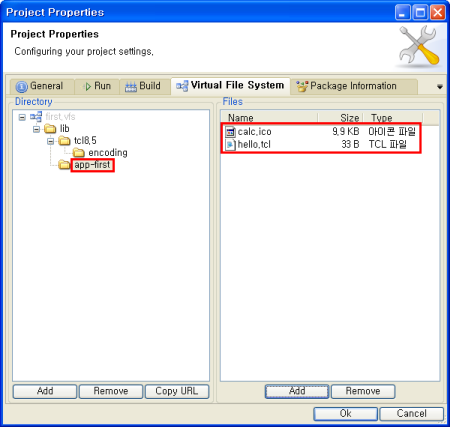
Task: Sort files by Type column header
Action: click(x=393, y=118)
